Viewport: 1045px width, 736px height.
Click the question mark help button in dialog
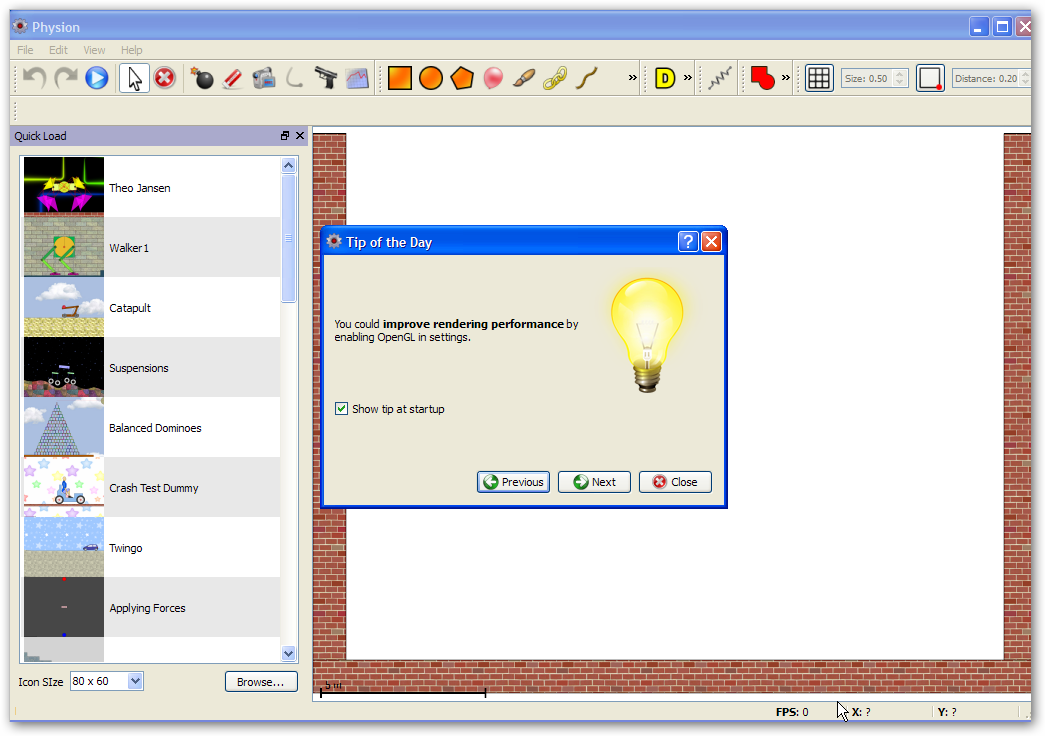688,241
